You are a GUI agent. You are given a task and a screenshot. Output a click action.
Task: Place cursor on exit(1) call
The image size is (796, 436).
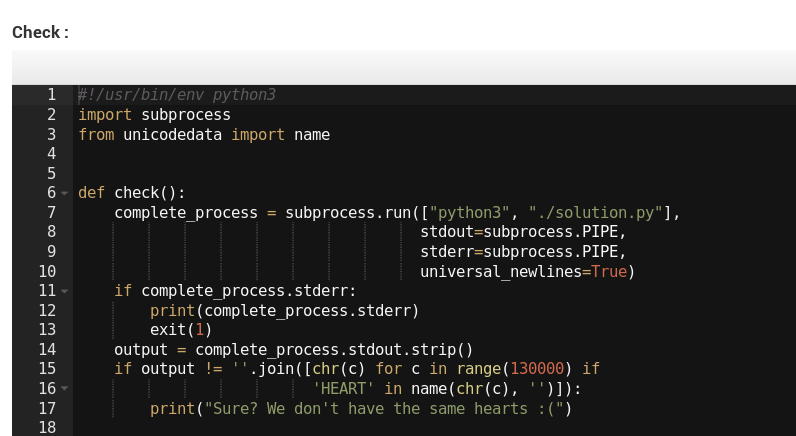coord(181,330)
